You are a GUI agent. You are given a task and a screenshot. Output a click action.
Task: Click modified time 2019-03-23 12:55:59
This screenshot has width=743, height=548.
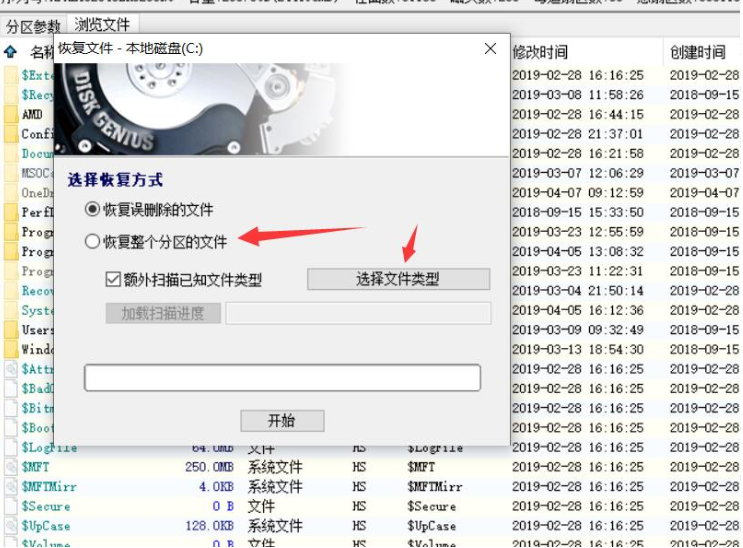578,232
